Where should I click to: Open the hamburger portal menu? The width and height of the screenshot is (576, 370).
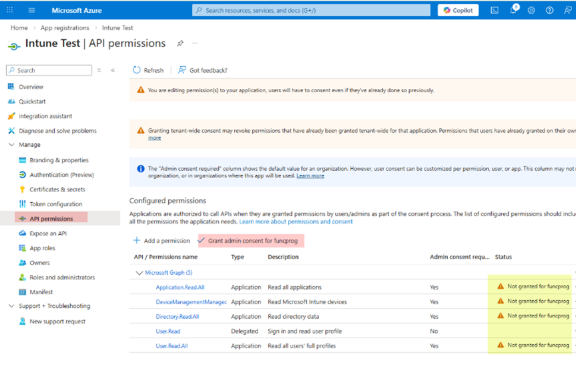[x=32, y=10]
